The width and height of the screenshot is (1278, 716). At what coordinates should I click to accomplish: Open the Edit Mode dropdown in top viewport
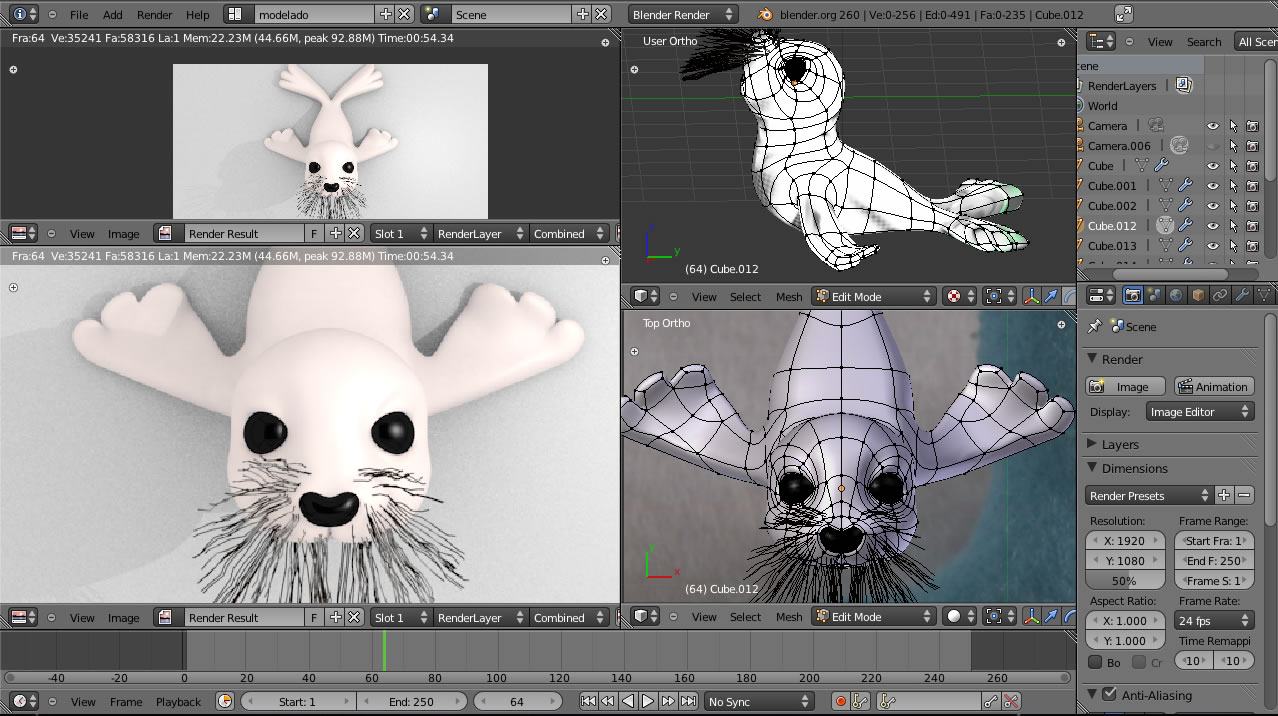pos(873,297)
